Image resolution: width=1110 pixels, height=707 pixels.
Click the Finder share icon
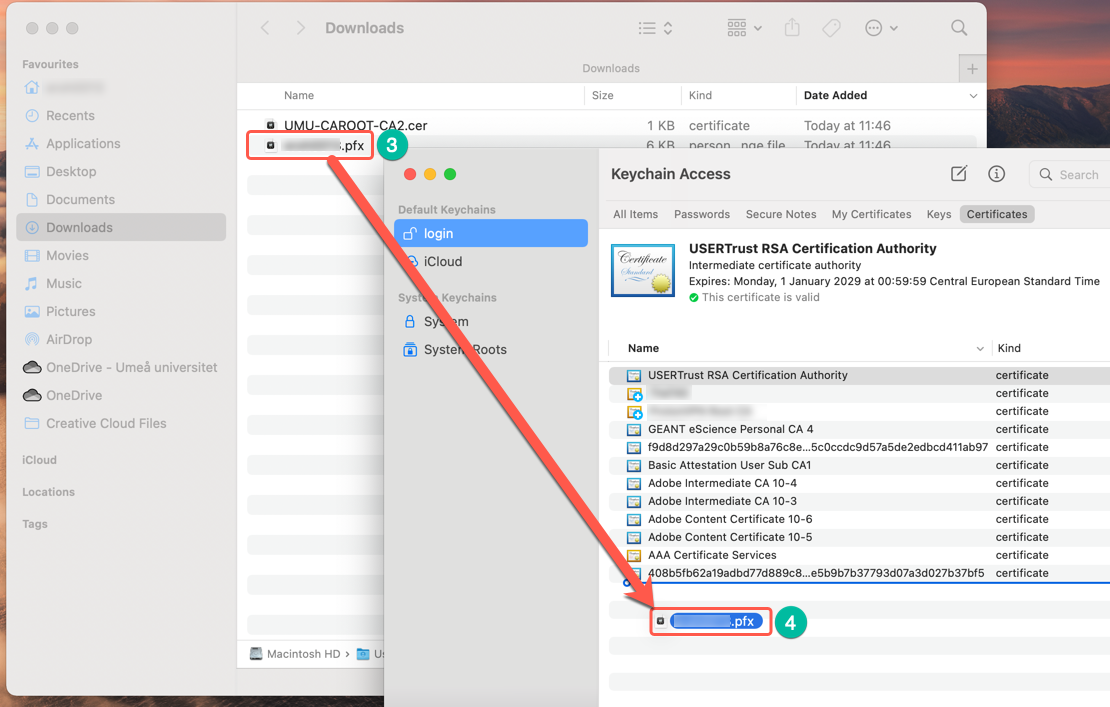pos(792,28)
